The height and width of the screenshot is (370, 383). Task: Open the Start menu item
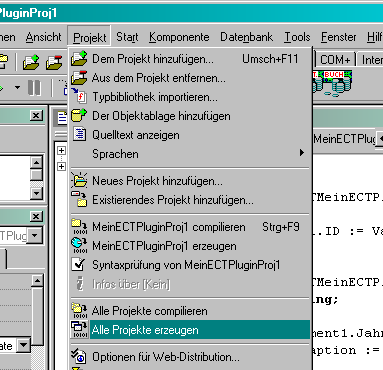127,37
